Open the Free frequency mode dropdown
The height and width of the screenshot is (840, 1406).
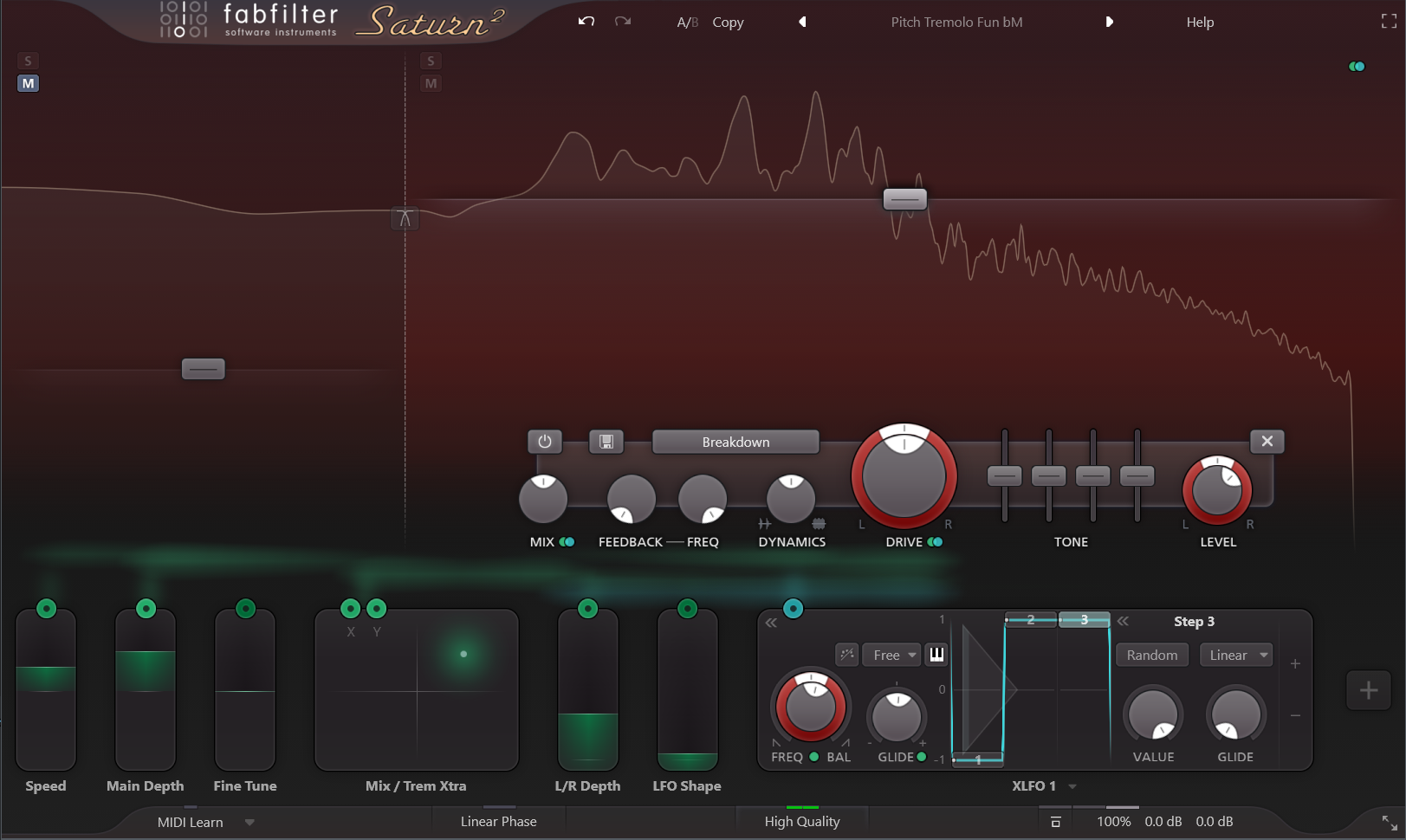891,655
